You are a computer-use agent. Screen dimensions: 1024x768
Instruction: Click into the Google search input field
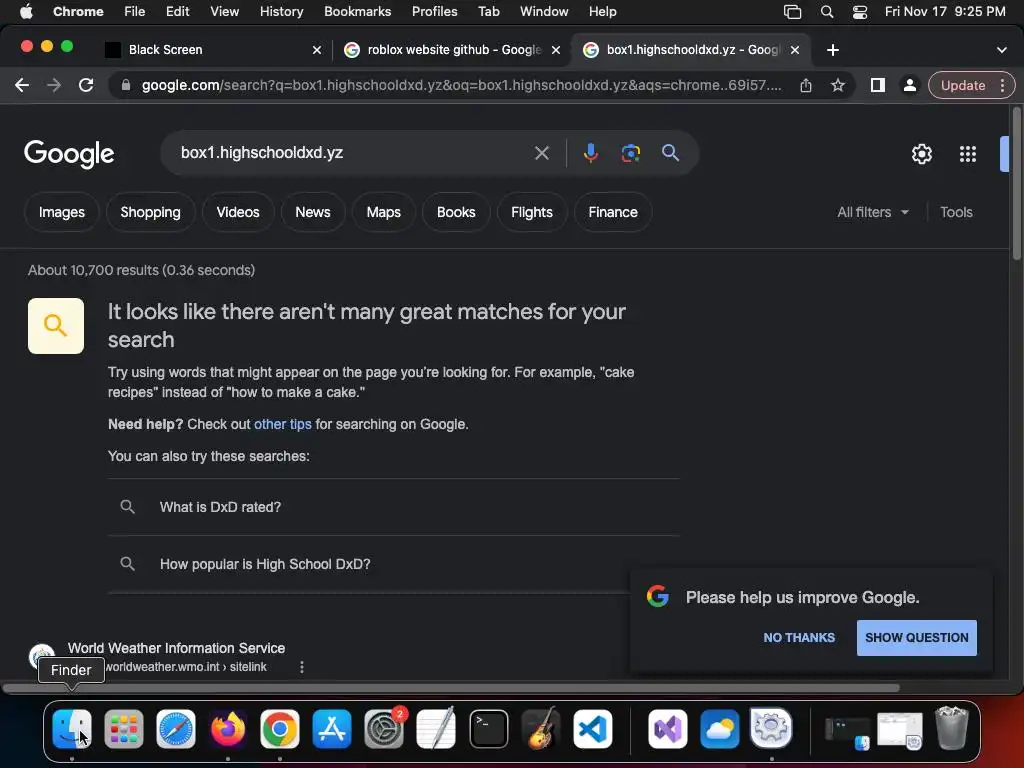[353, 153]
